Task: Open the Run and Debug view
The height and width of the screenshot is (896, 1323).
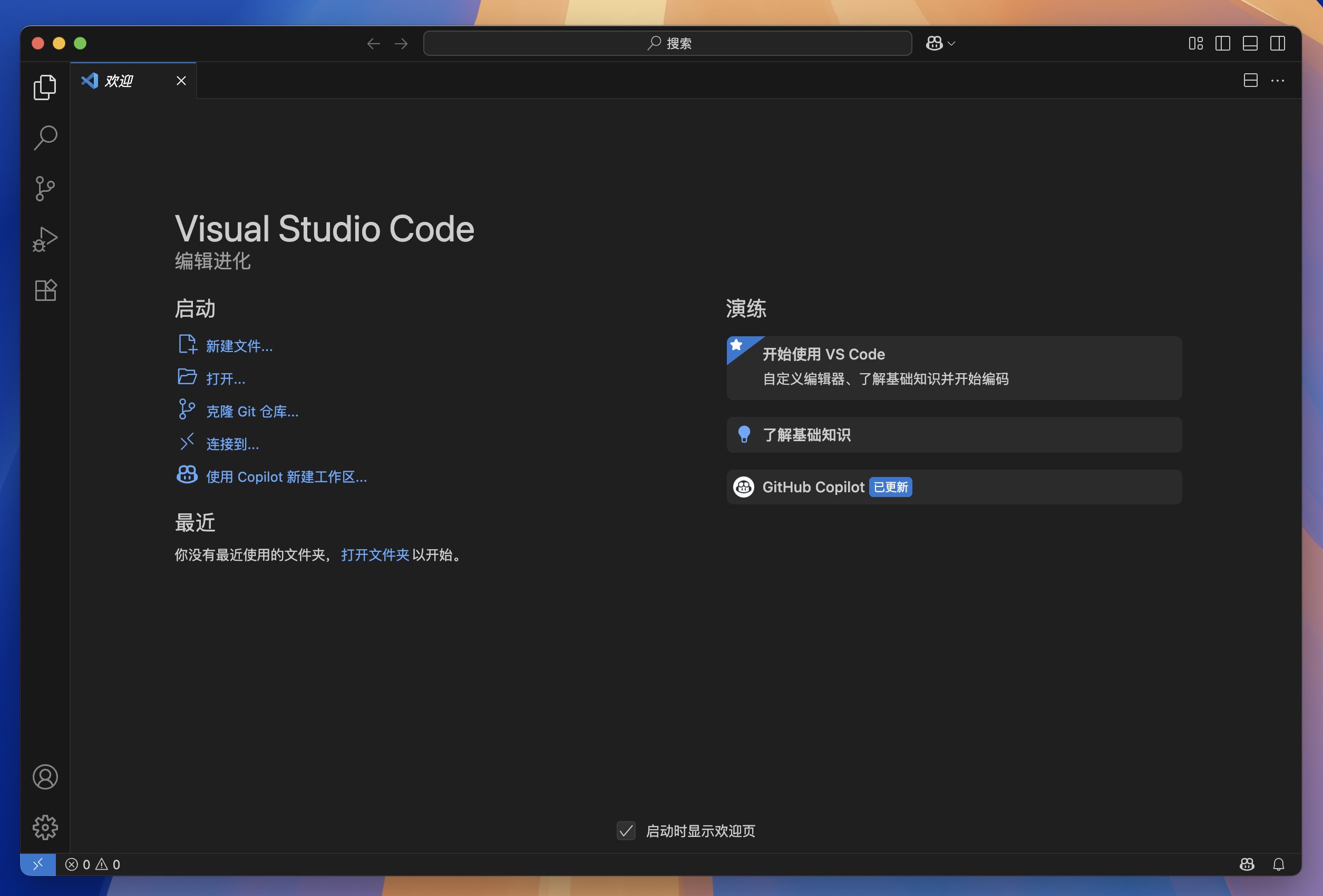Action: pyautogui.click(x=45, y=239)
